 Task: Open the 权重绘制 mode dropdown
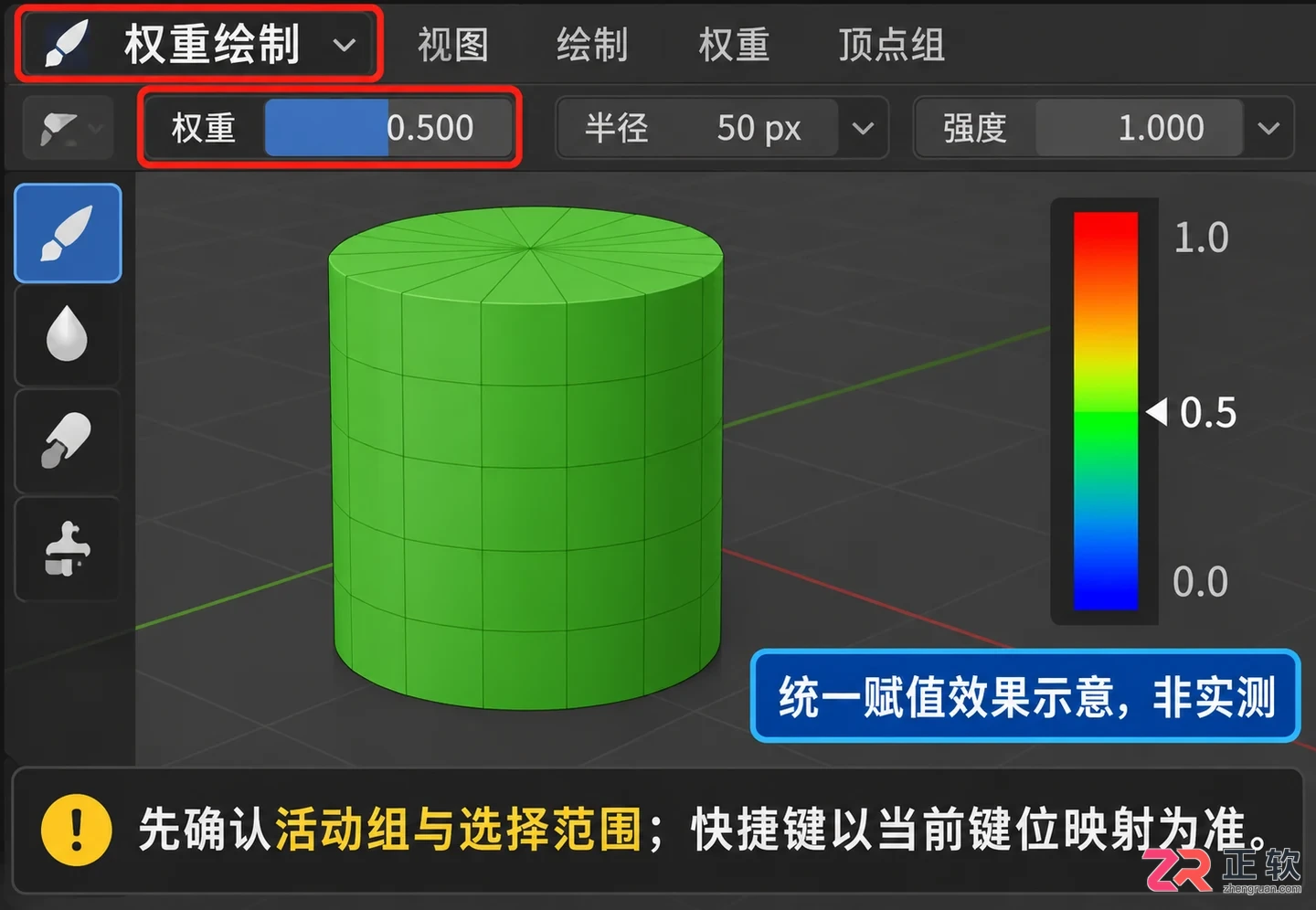[x=198, y=44]
